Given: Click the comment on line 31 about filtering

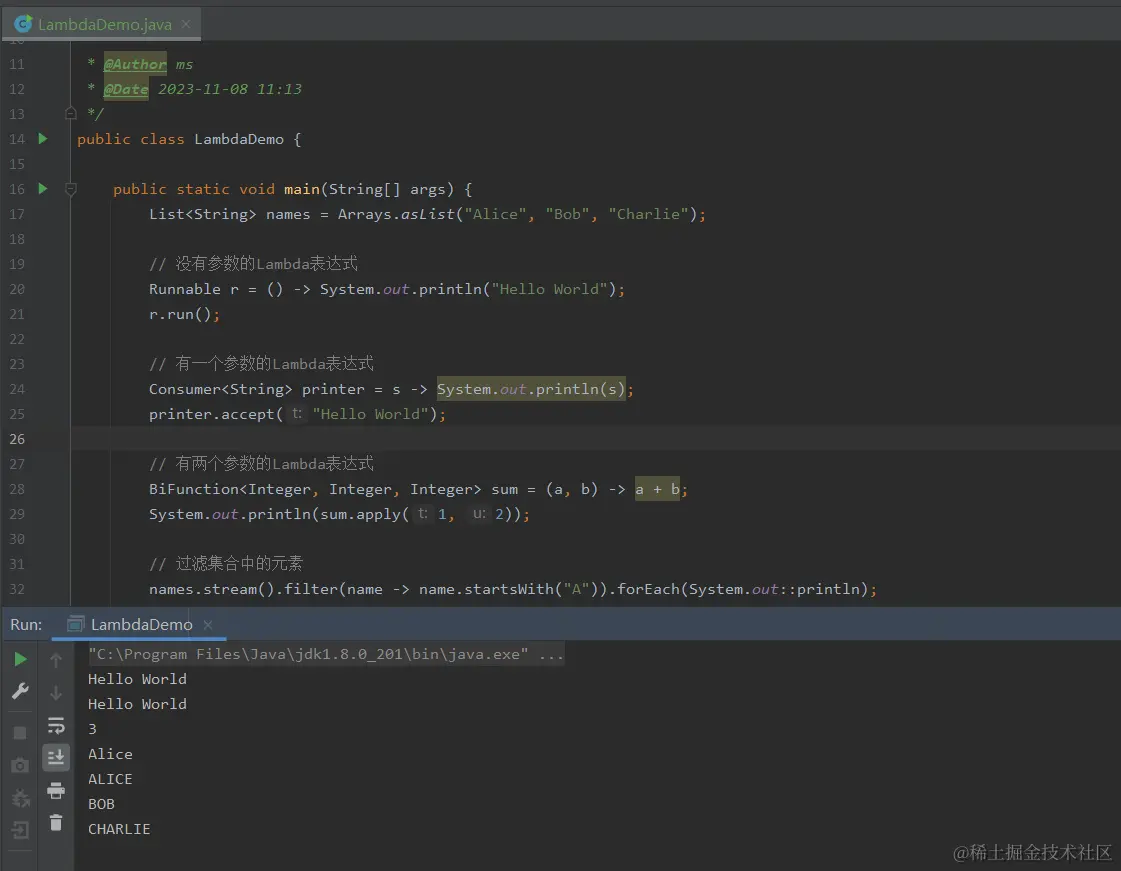Looking at the screenshot, I should (226, 564).
